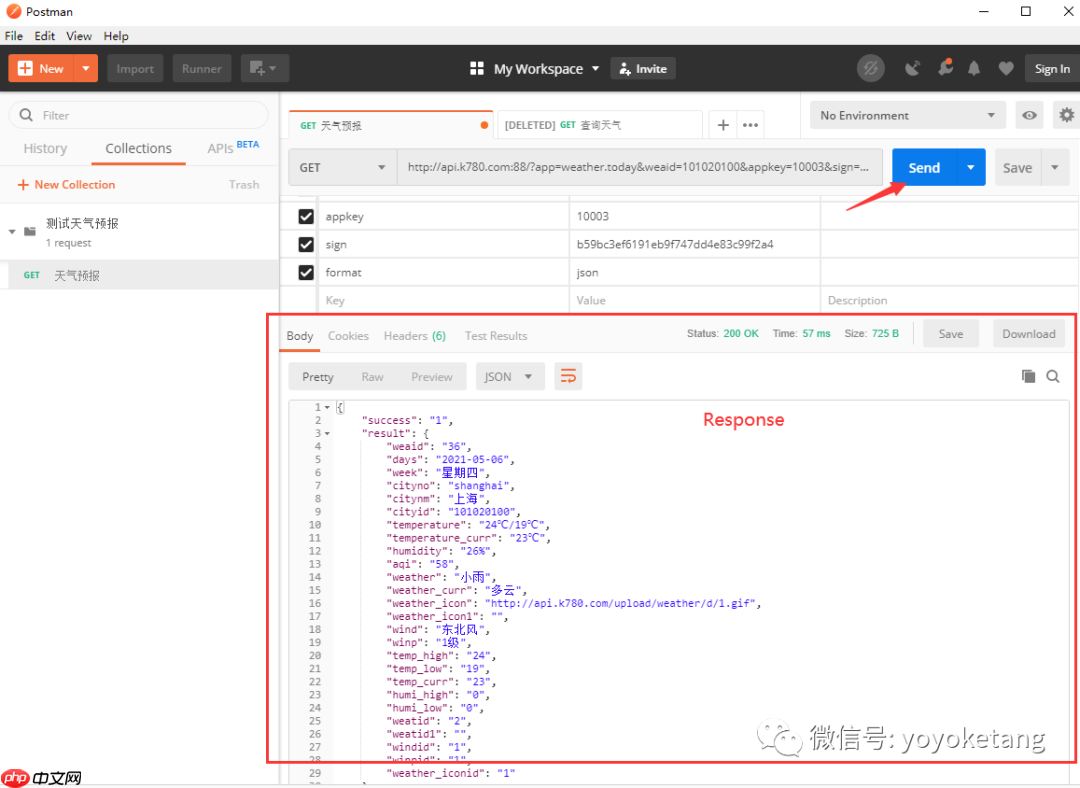
Task: Add a new request tab with plus icon
Action: pos(723,125)
